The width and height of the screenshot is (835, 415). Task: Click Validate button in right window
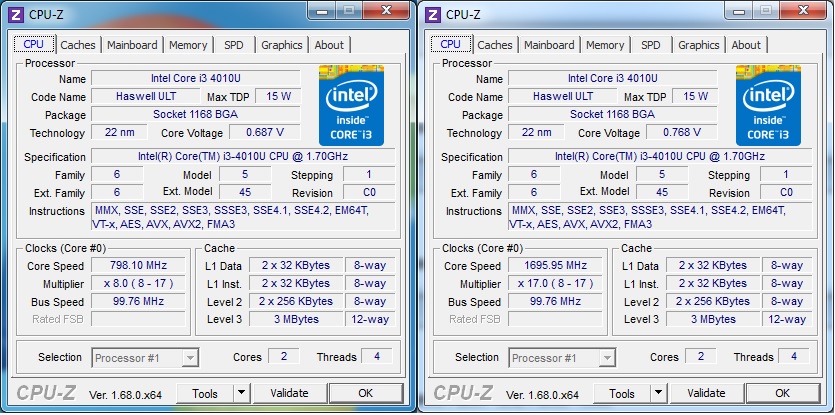tap(706, 394)
